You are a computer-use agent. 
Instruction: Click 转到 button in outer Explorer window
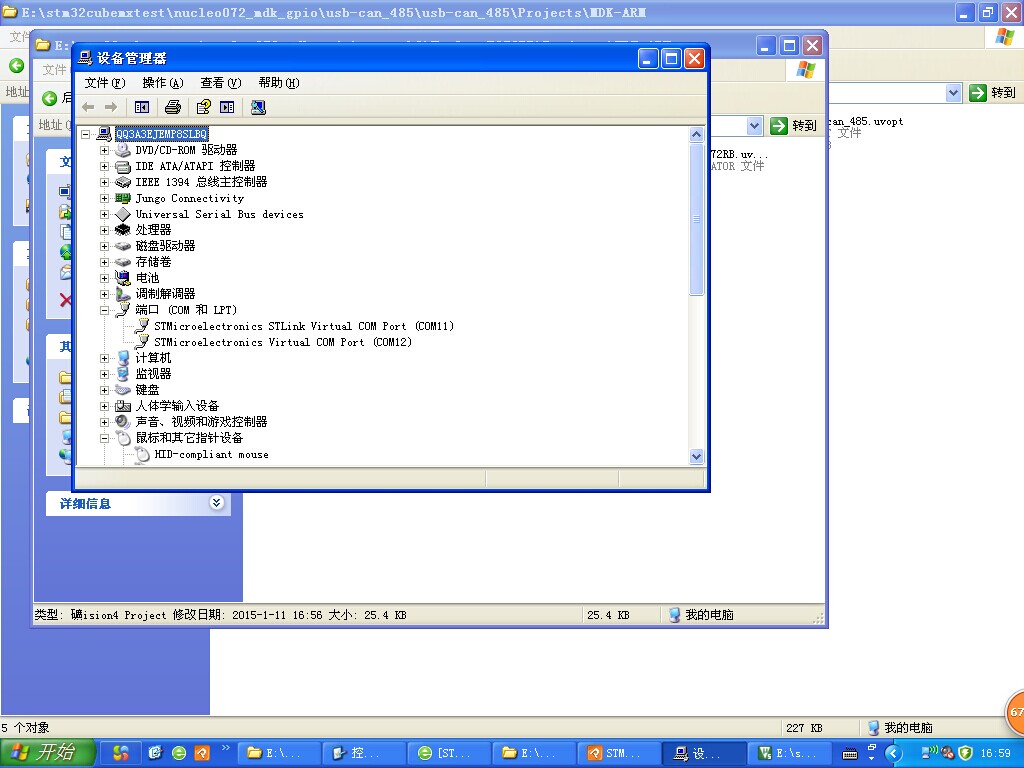(993, 93)
